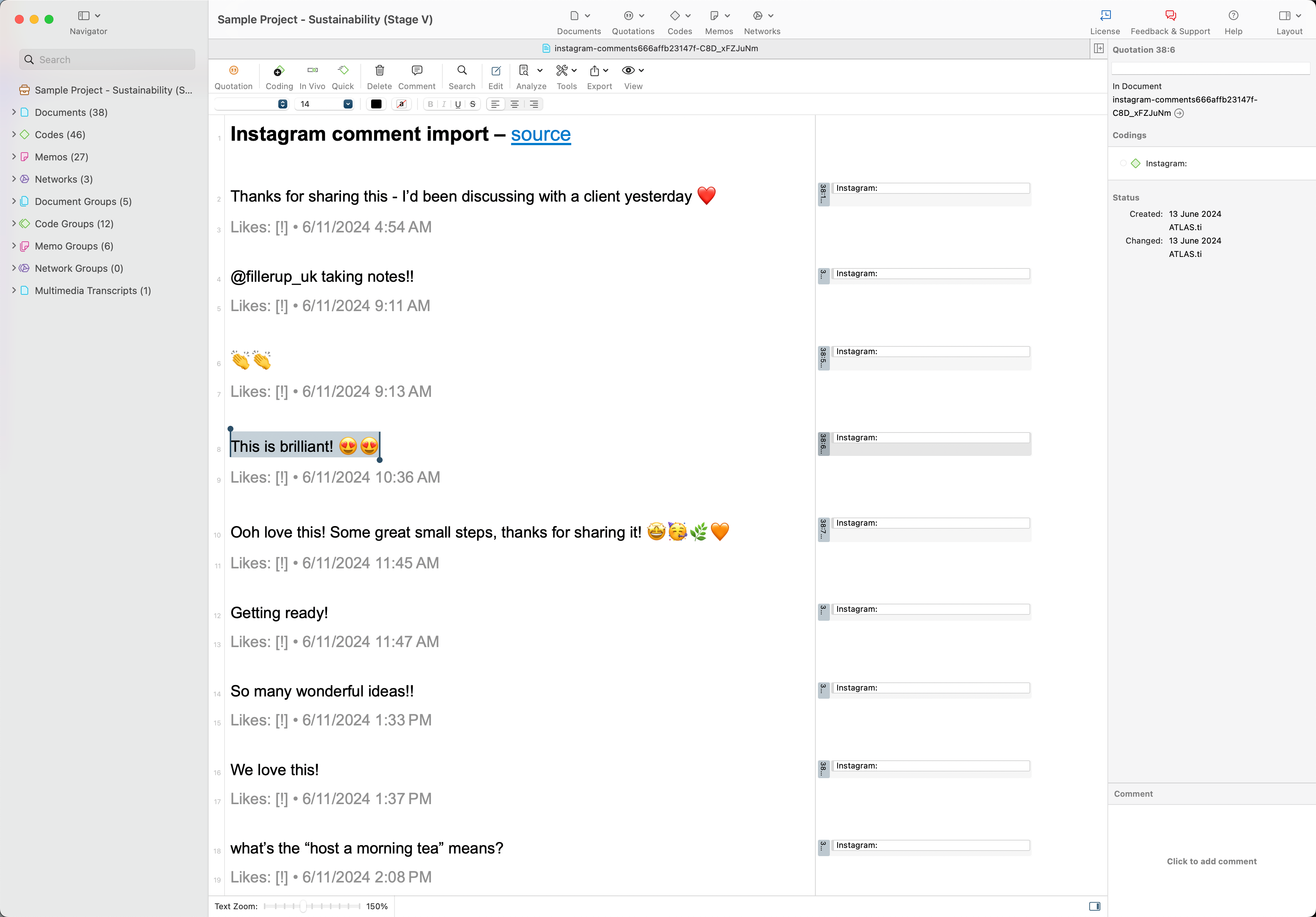Toggle strikethrough text formatting
The image size is (1316, 917).
click(472, 104)
